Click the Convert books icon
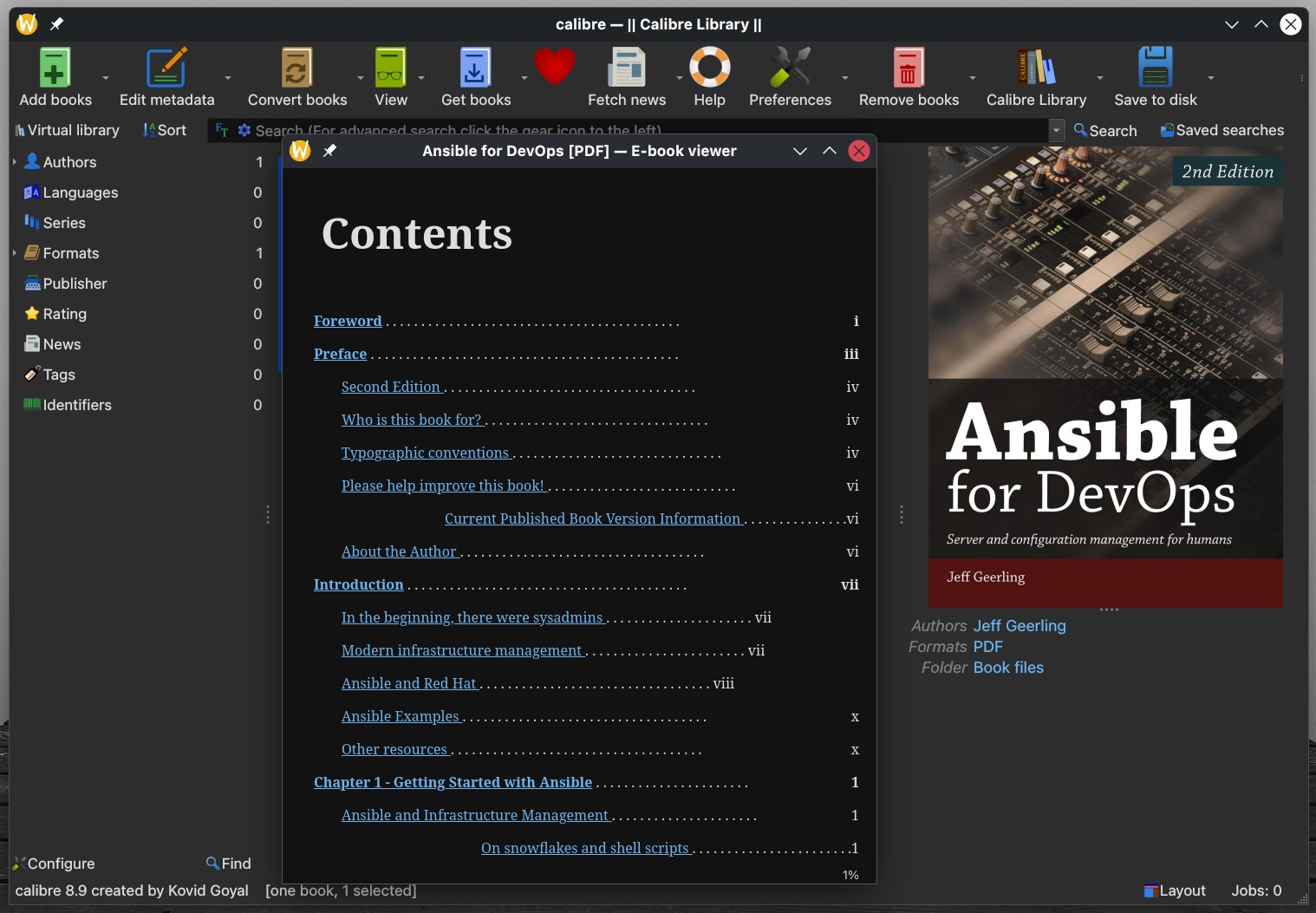The image size is (1316, 913). (296, 68)
